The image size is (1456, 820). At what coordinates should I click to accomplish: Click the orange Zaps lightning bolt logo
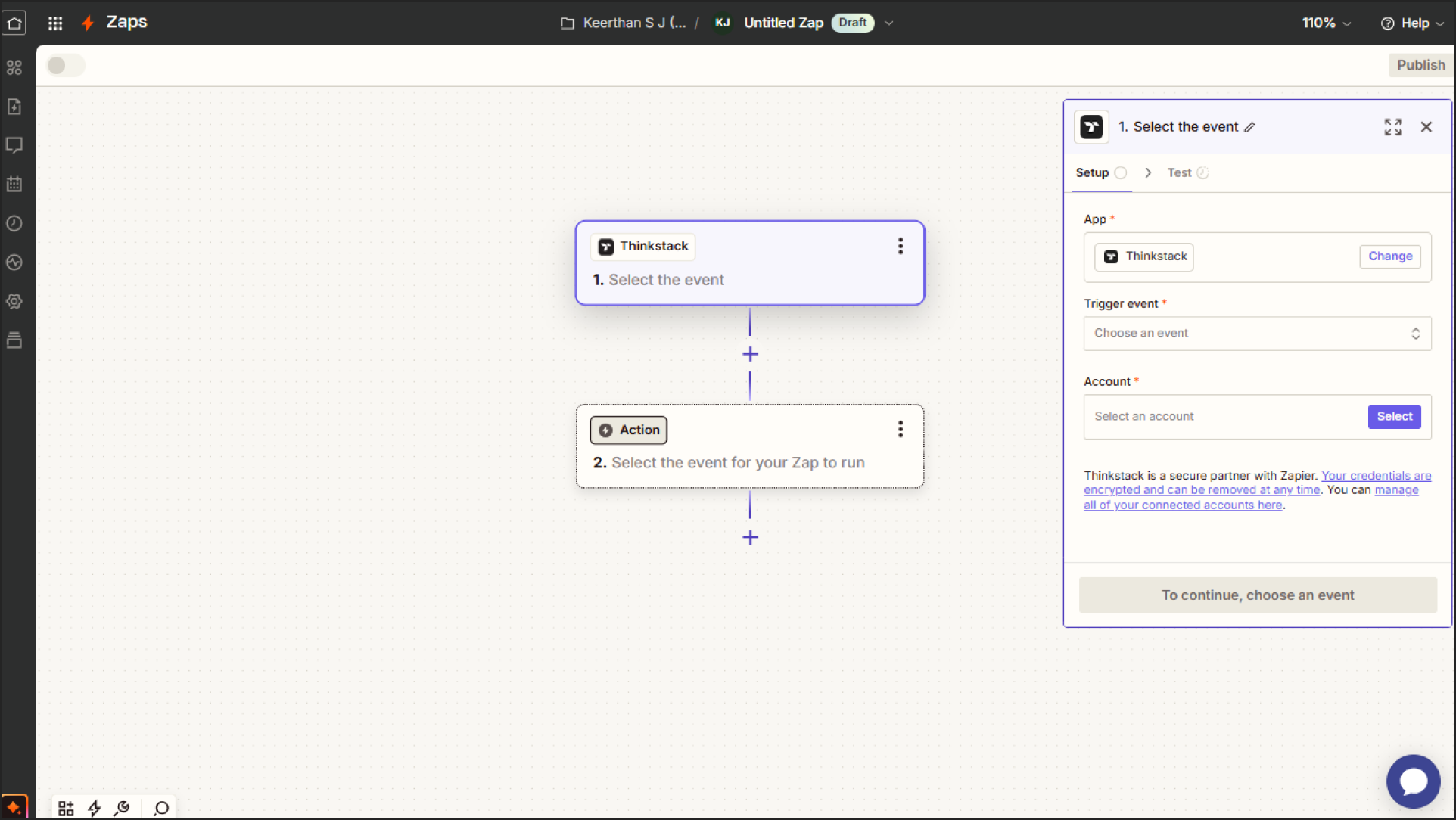click(x=88, y=23)
